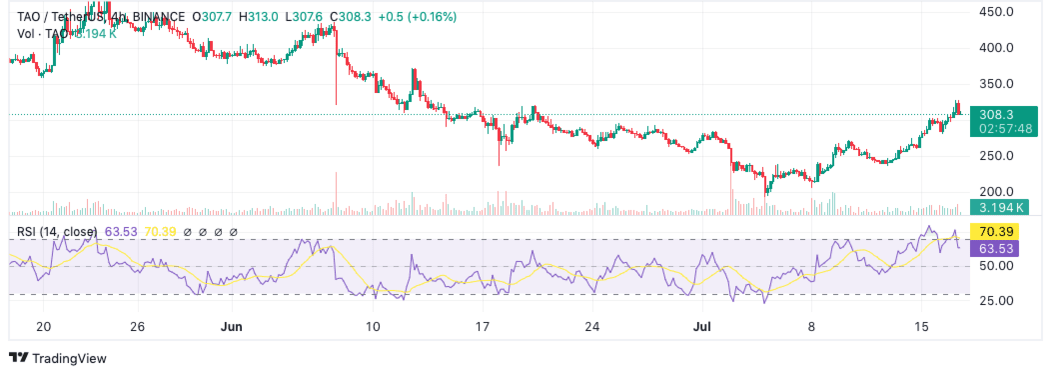Click the yellow 70.39 axis price tag
The image size is (1052, 375).
pyautogui.click(x=995, y=232)
